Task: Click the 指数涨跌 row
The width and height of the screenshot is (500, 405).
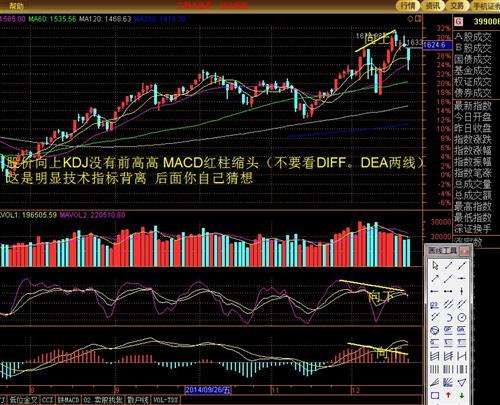Action: point(473,139)
